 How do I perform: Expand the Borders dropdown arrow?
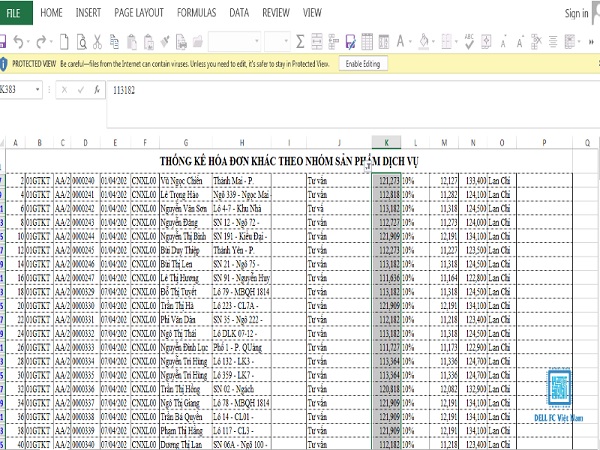point(456,41)
